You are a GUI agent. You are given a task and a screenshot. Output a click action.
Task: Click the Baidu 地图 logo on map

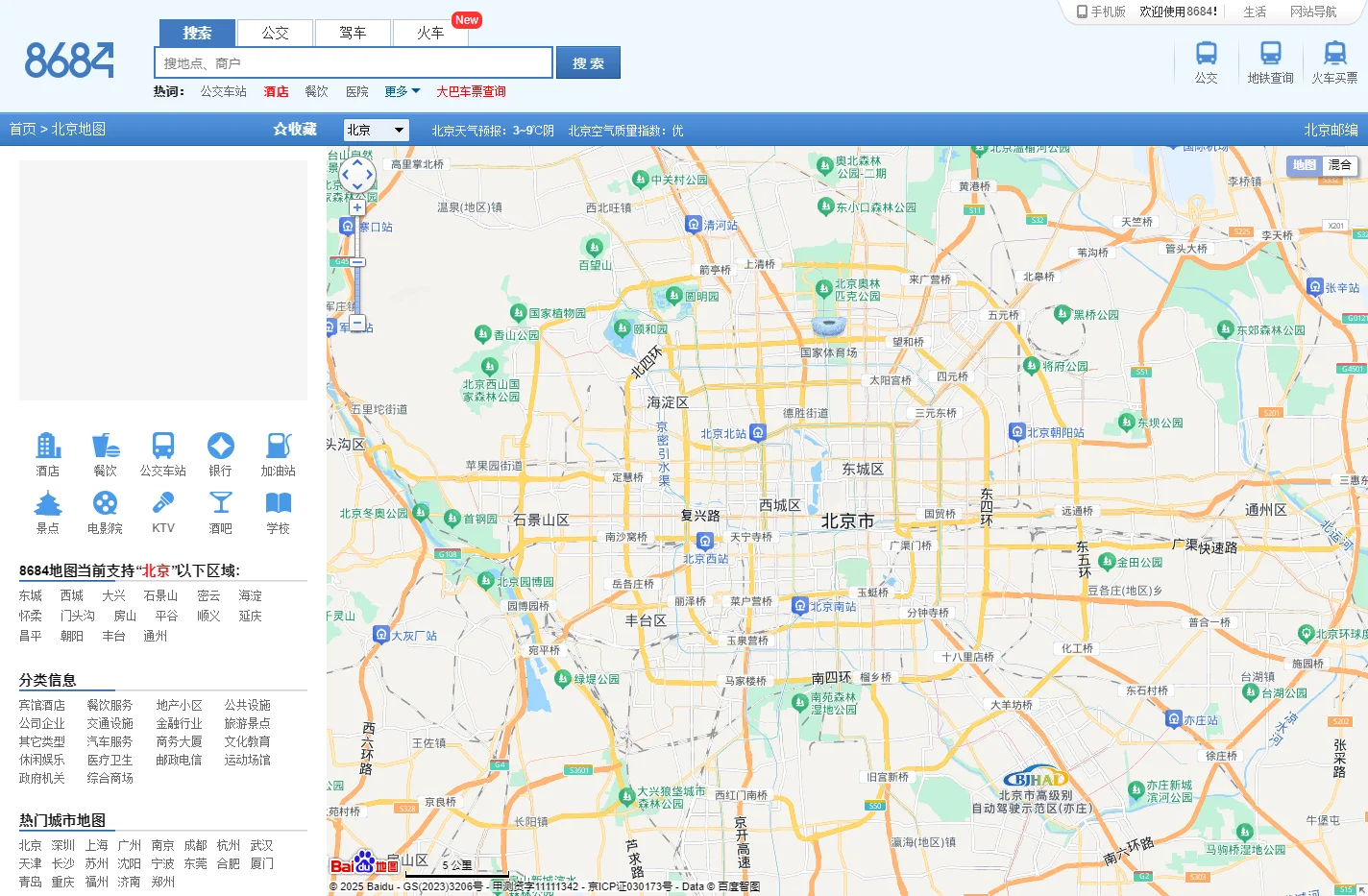tap(364, 863)
